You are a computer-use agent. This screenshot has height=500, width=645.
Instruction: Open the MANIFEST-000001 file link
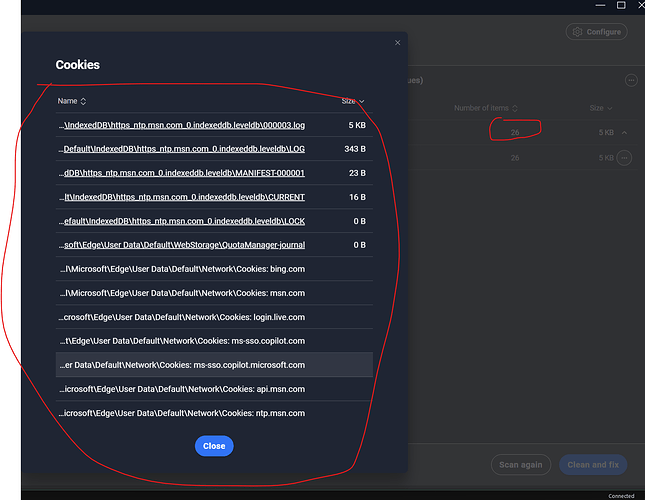point(182,173)
